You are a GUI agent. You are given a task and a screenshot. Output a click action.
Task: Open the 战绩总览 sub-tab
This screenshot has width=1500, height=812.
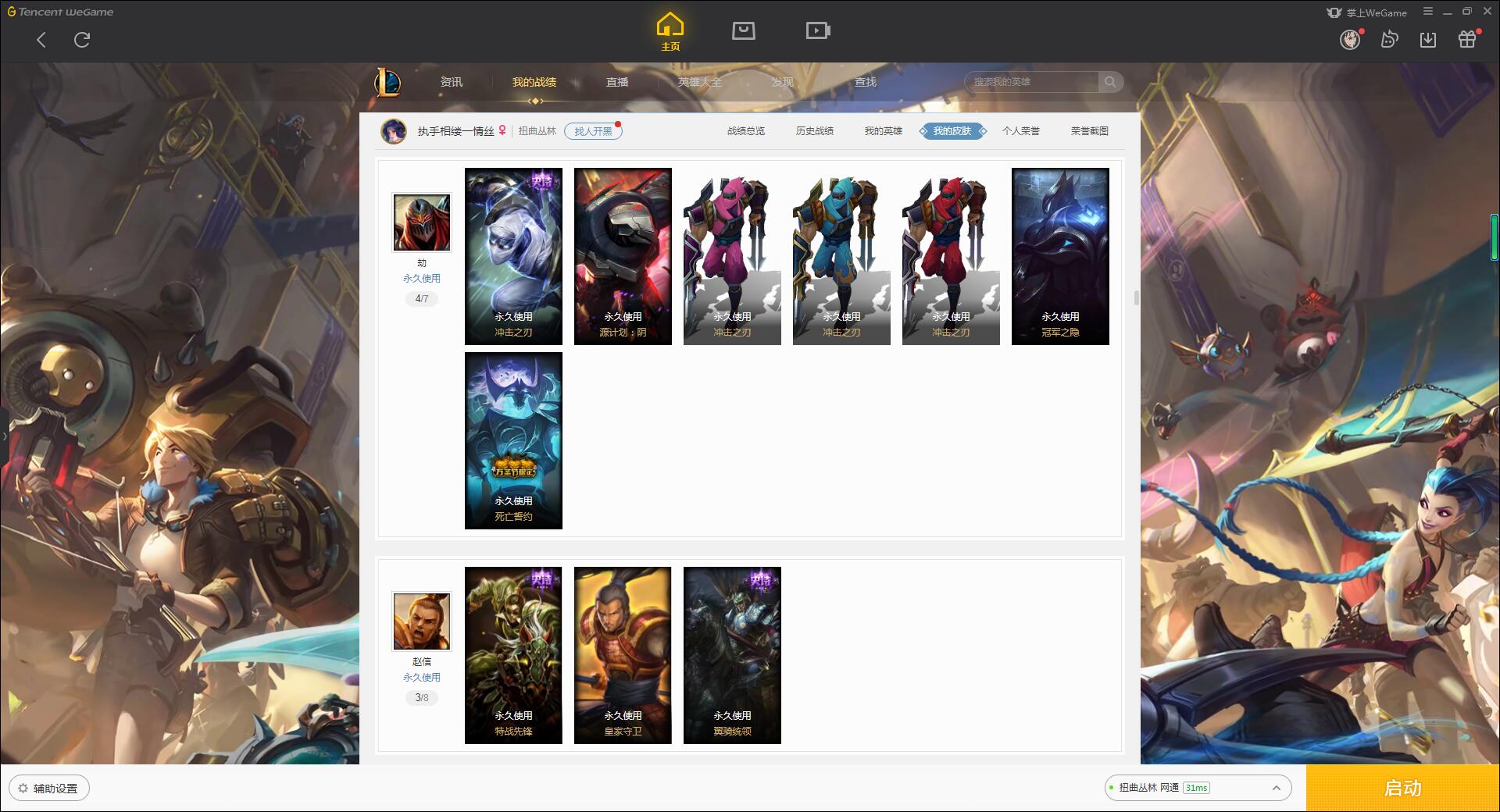click(746, 131)
